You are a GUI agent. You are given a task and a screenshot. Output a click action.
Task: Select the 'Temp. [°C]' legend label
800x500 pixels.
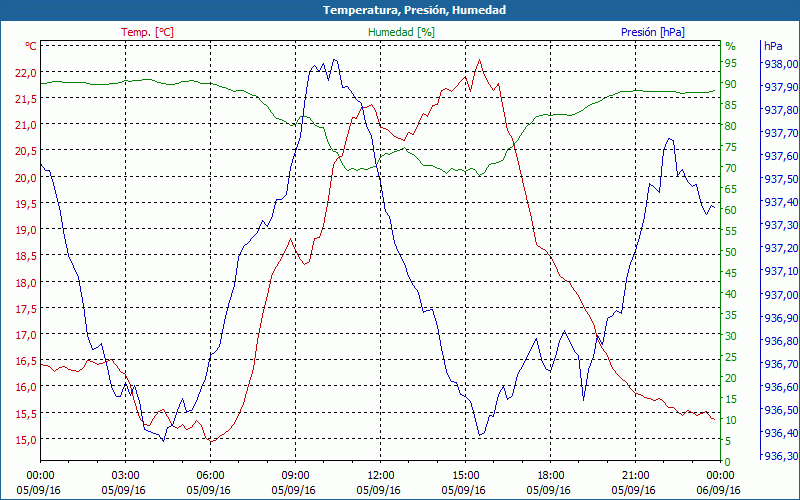click(x=147, y=32)
